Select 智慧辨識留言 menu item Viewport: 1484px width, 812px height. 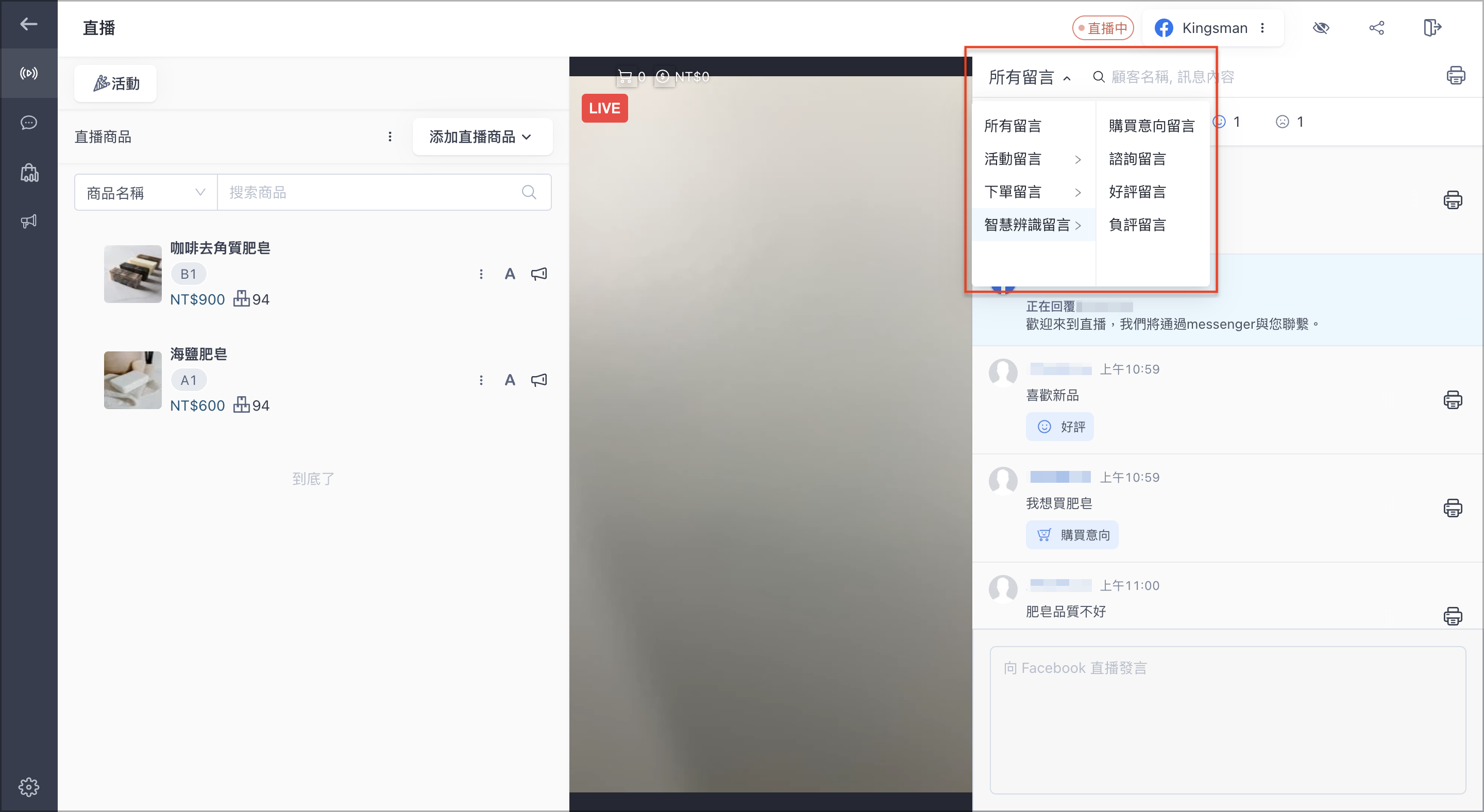pyautogui.click(x=1033, y=225)
